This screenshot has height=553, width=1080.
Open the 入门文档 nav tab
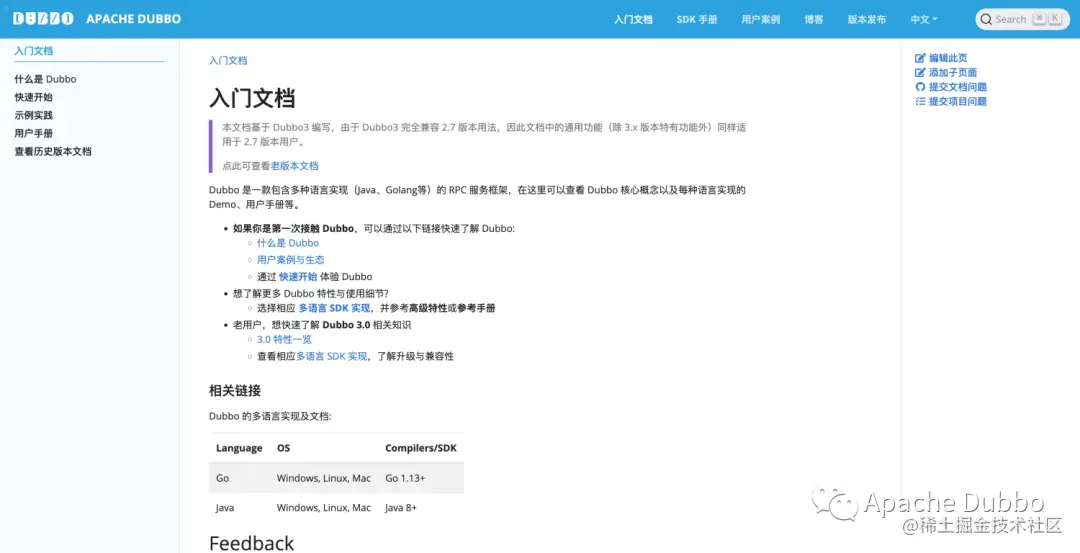[x=633, y=19]
